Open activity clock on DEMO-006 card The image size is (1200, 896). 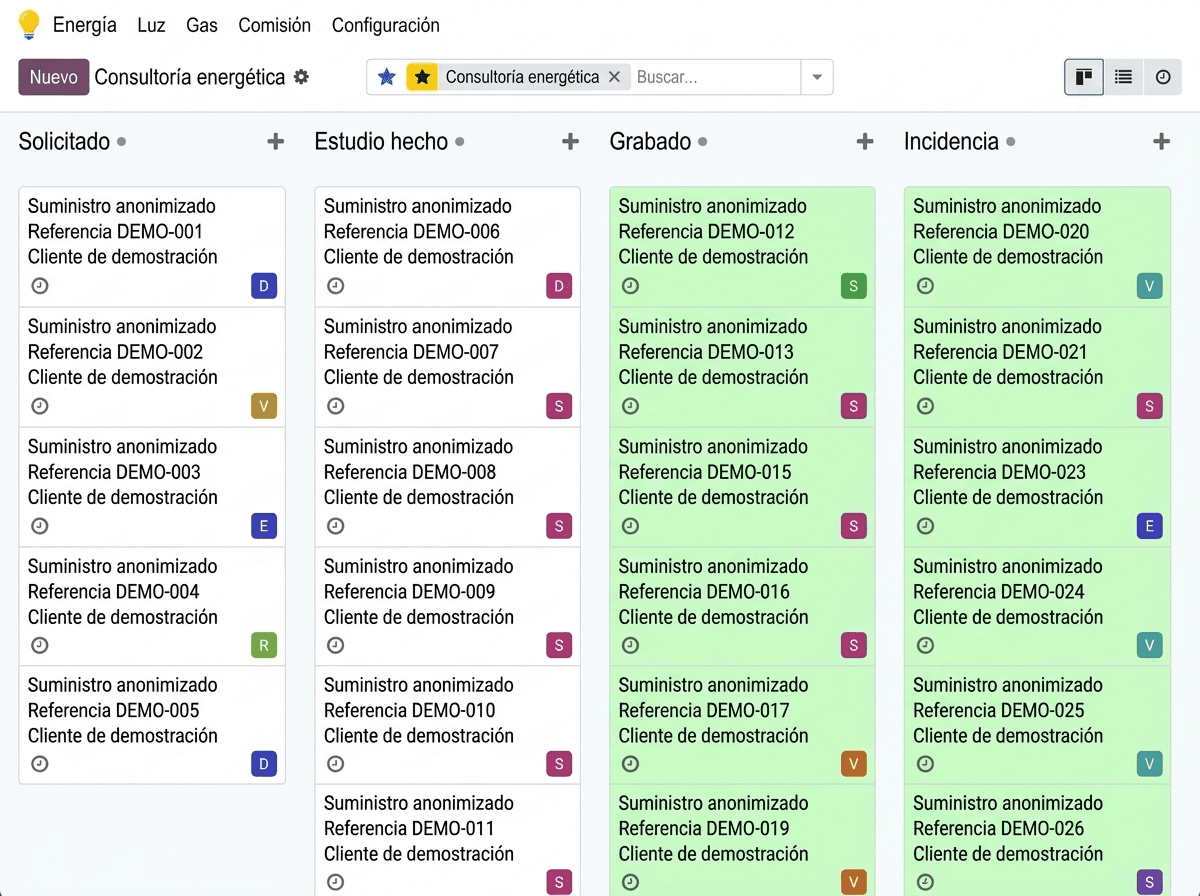point(336,286)
